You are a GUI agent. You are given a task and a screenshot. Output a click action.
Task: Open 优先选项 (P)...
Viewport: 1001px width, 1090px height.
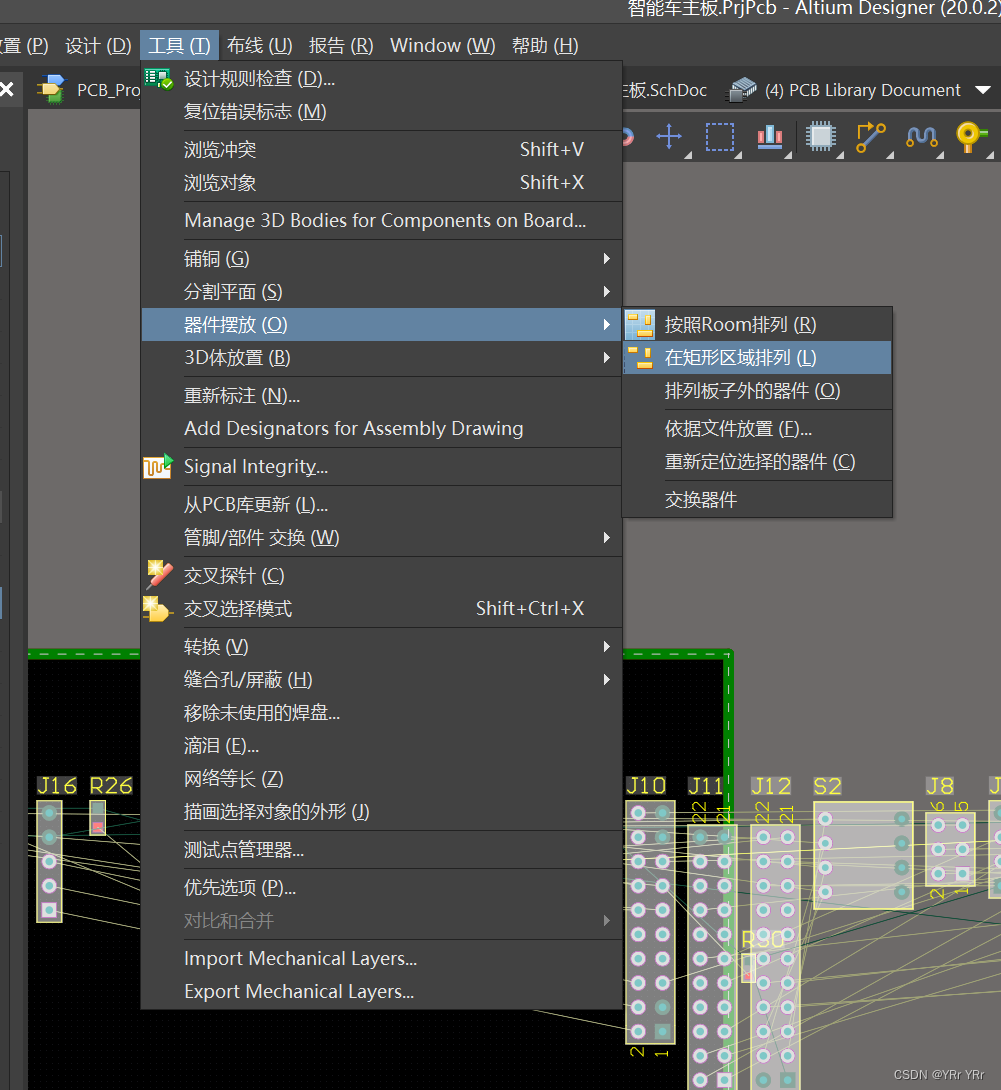pyautogui.click(x=381, y=888)
